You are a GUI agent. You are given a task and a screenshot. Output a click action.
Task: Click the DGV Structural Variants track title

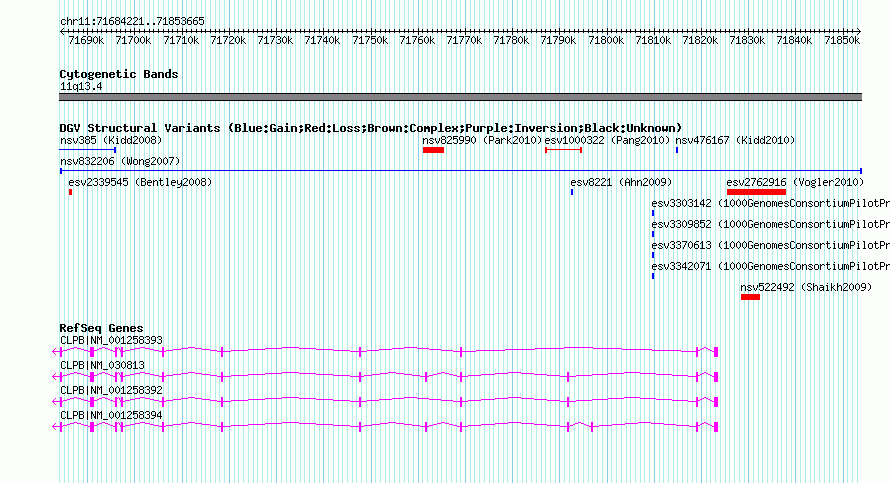[370, 128]
